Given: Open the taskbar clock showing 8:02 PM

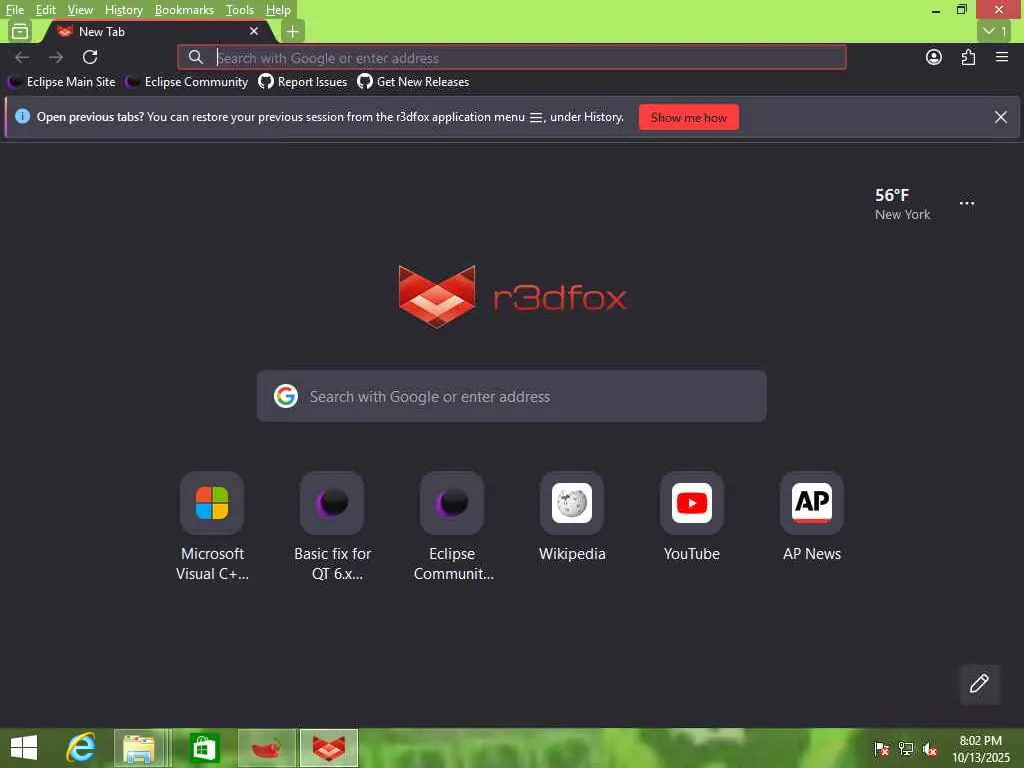Looking at the screenshot, I should point(980,749).
